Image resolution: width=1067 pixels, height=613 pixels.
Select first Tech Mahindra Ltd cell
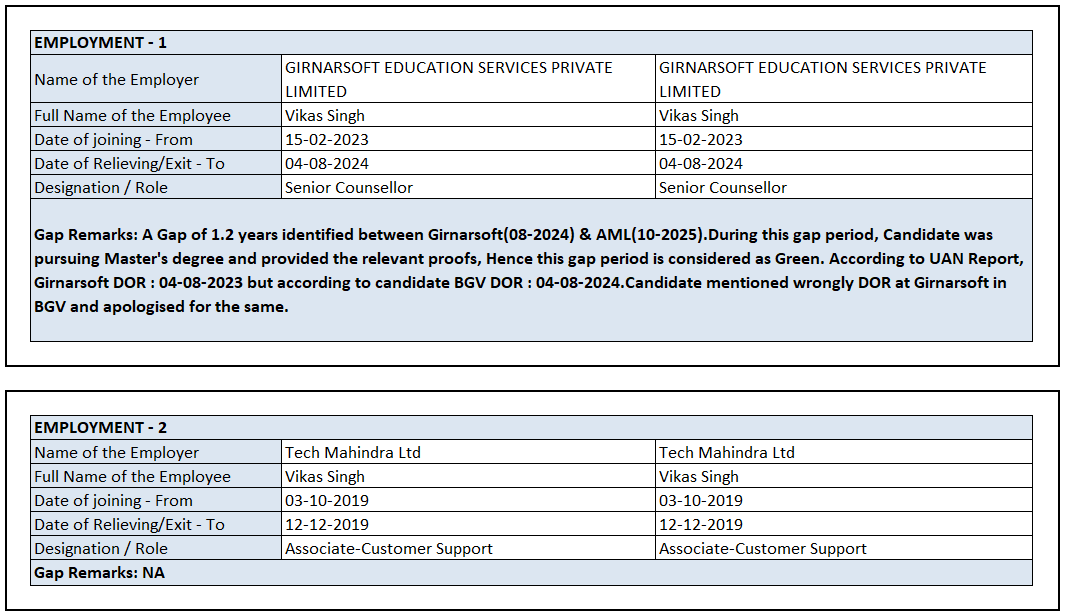468,452
